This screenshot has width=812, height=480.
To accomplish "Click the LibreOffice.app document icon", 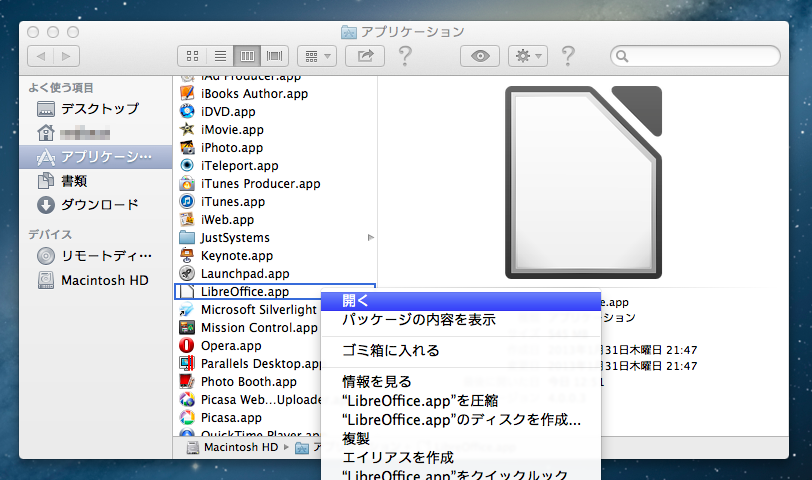I will point(187,292).
